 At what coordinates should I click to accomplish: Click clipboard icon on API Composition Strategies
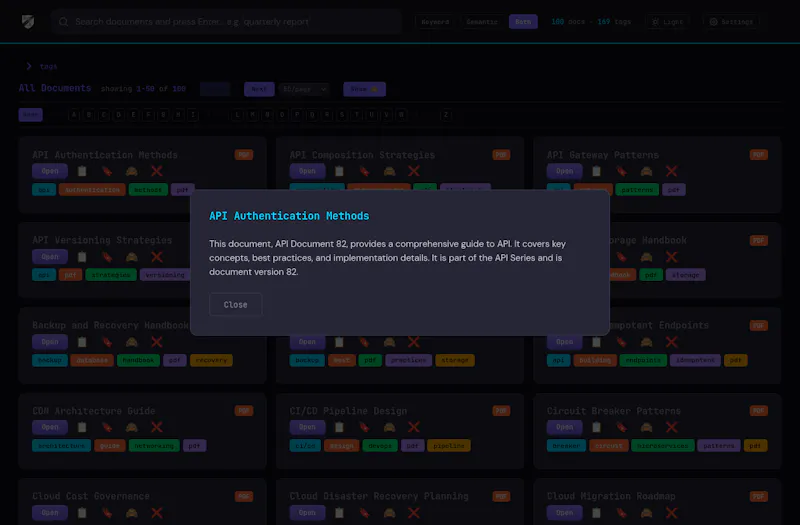pos(339,171)
